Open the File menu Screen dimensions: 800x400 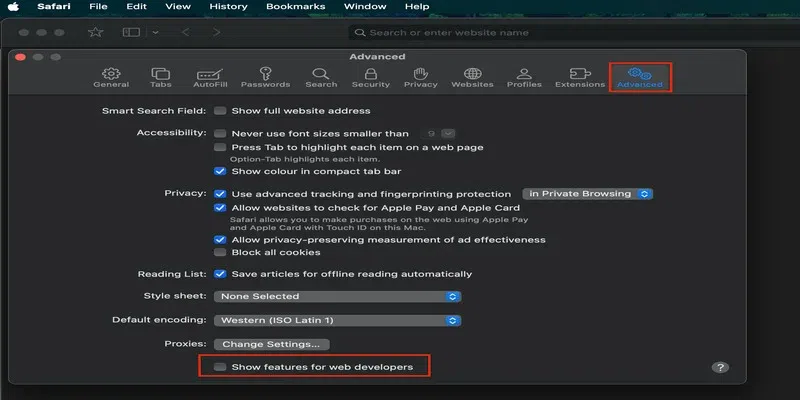point(98,7)
